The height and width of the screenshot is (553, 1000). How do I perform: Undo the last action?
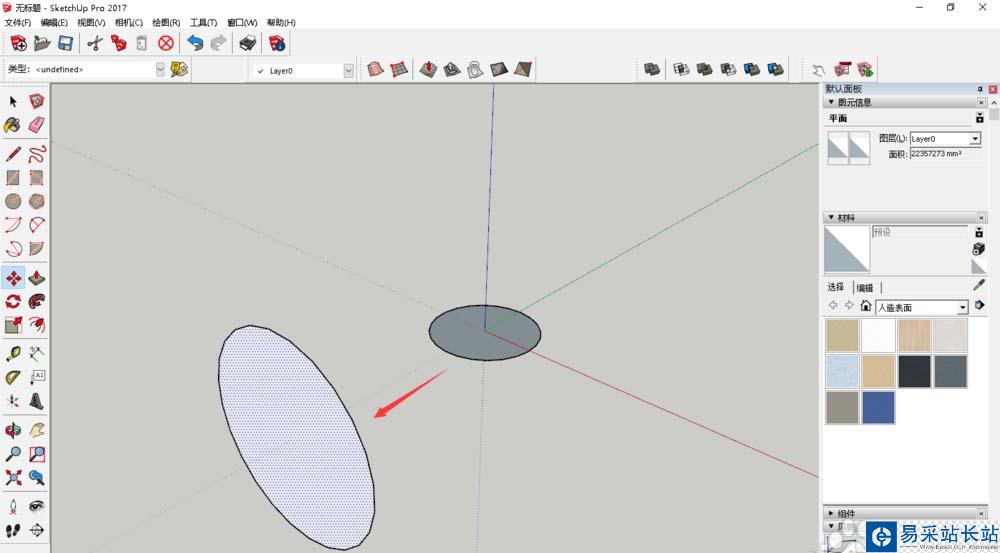195,43
